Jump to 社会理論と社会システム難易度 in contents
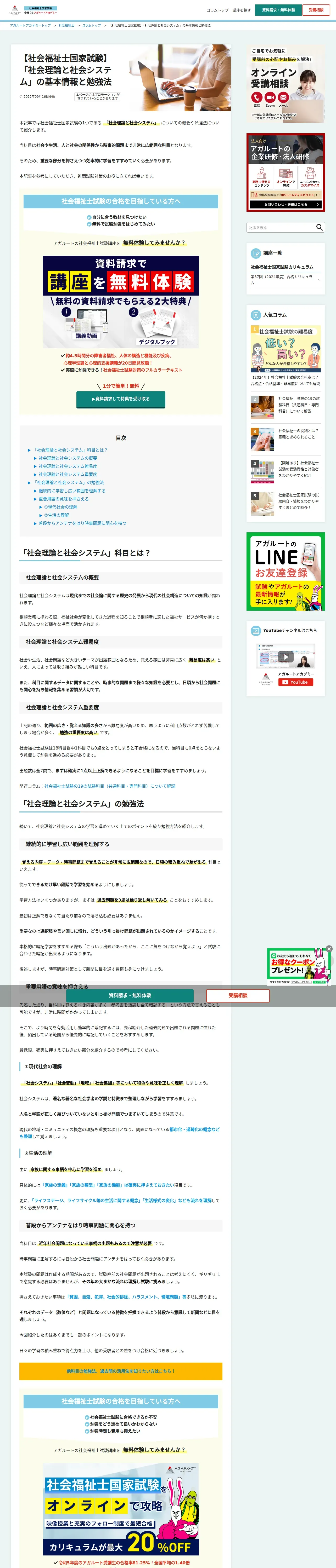This screenshot has height=1568, width=336. tap(68, 466)
